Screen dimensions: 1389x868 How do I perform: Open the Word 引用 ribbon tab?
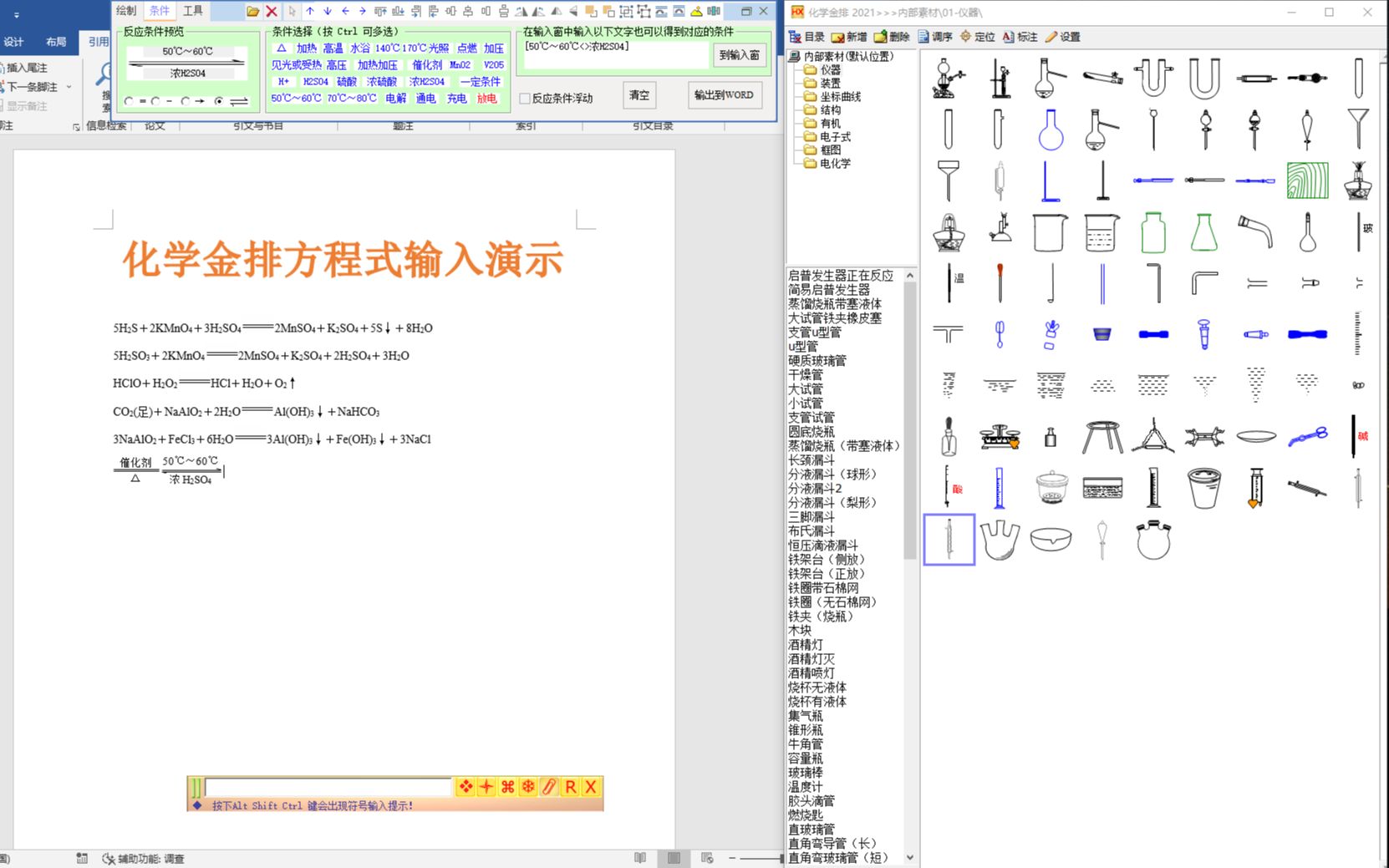pyautogui.click(x=98, y=42)
